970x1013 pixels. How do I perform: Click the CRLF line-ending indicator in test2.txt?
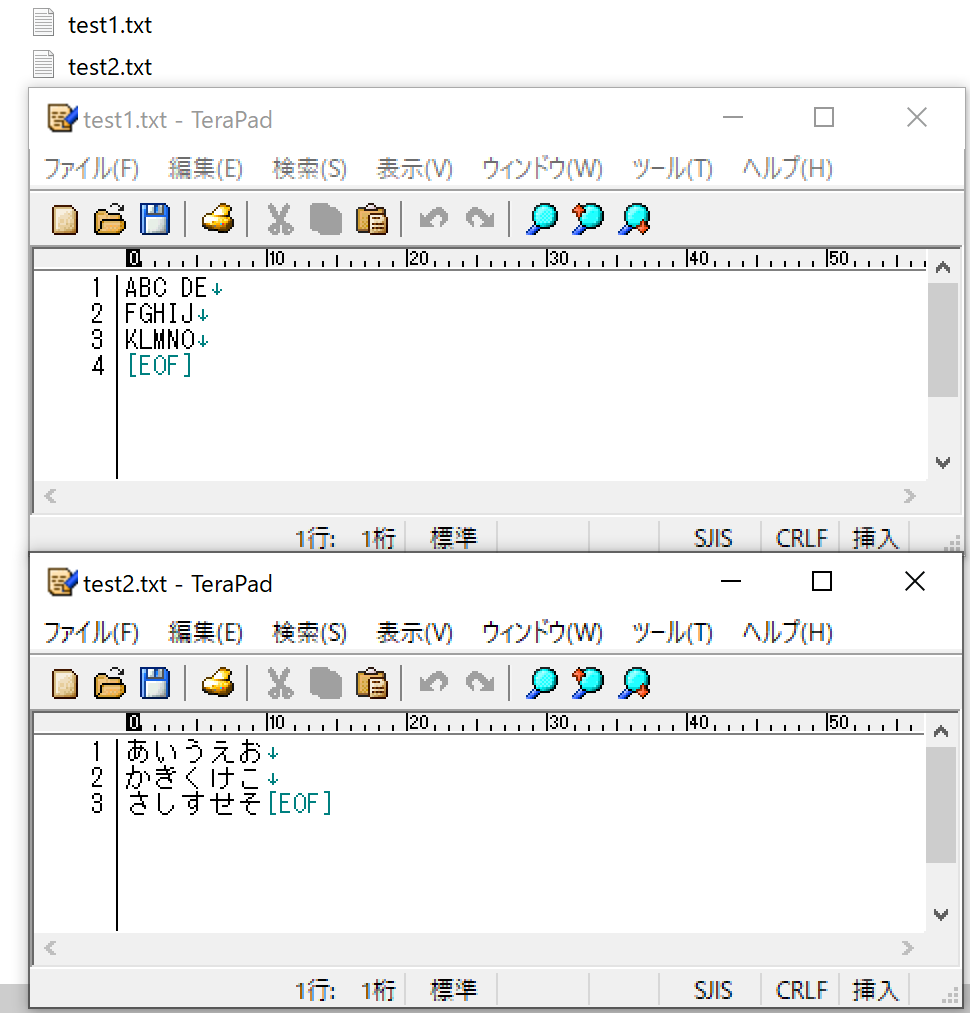[x=800, y=990]
